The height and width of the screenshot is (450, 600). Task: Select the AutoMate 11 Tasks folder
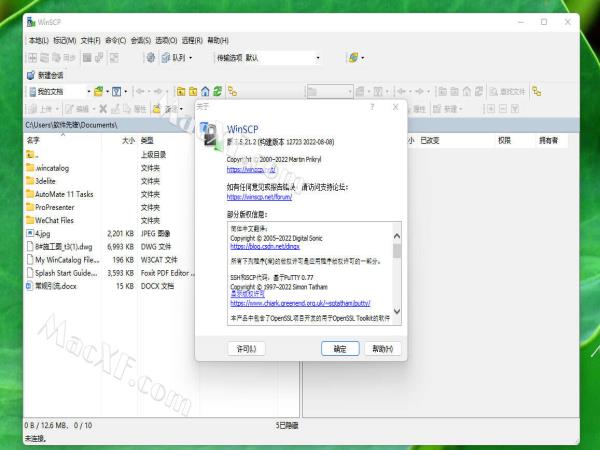click(63, 194)
